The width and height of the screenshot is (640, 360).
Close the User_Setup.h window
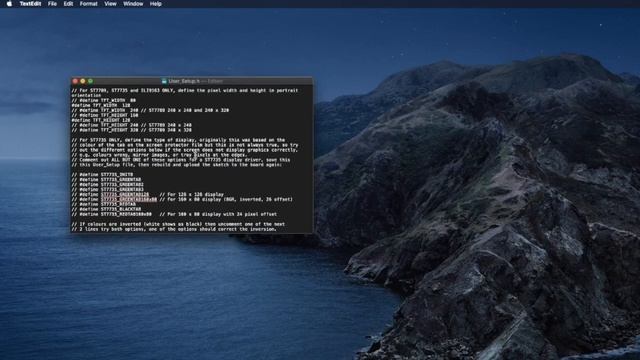click(x=75, y=81)
